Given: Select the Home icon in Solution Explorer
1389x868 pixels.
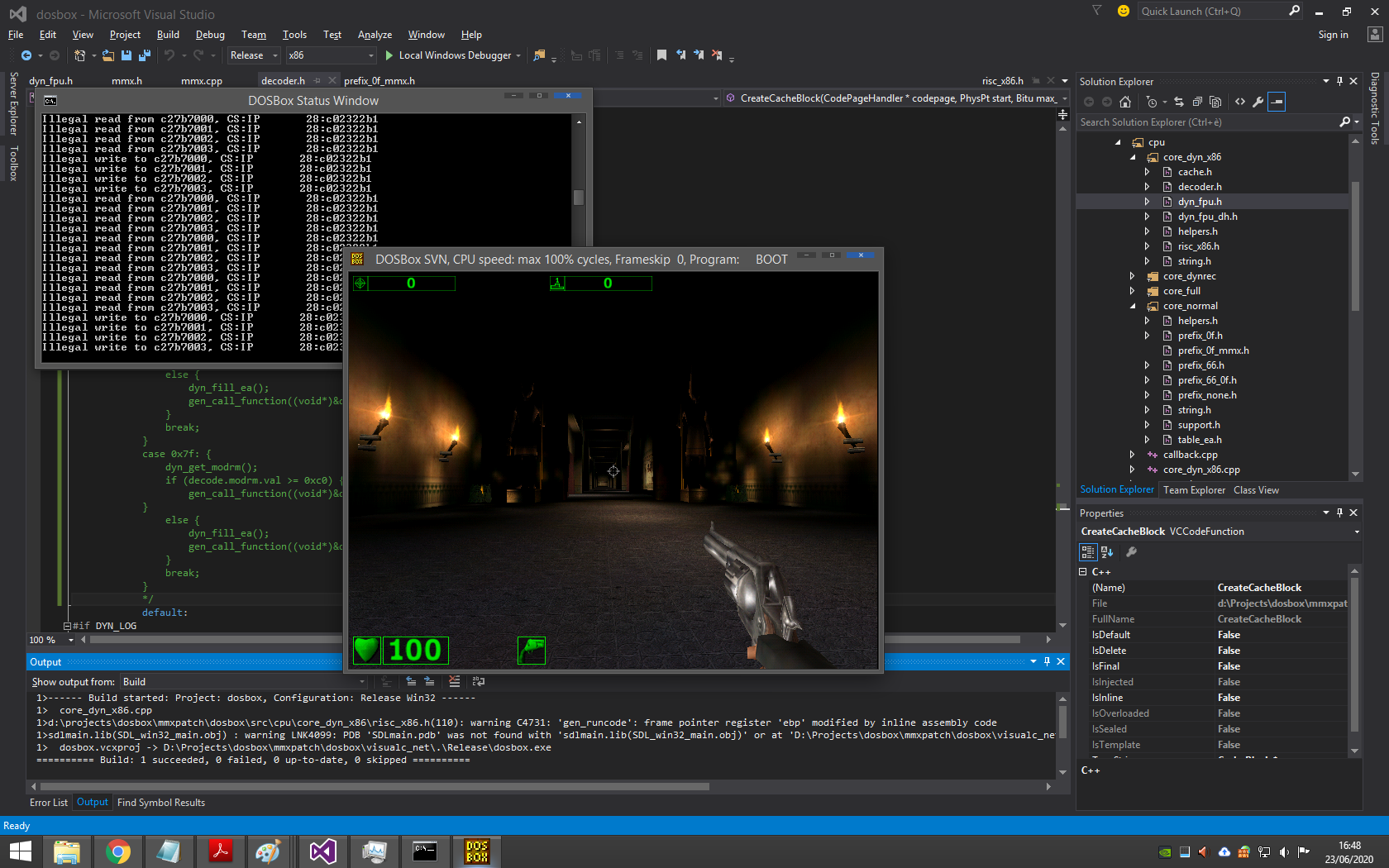Looking at the screenshot, I should (1124, 101).
